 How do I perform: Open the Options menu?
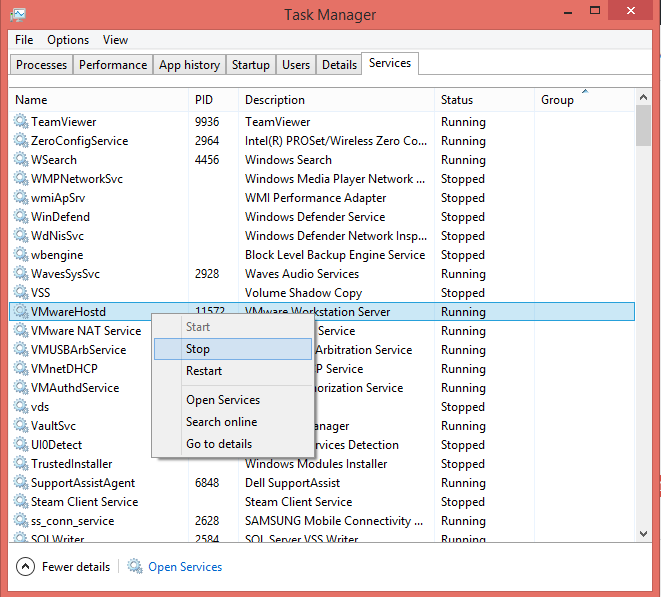68,40
